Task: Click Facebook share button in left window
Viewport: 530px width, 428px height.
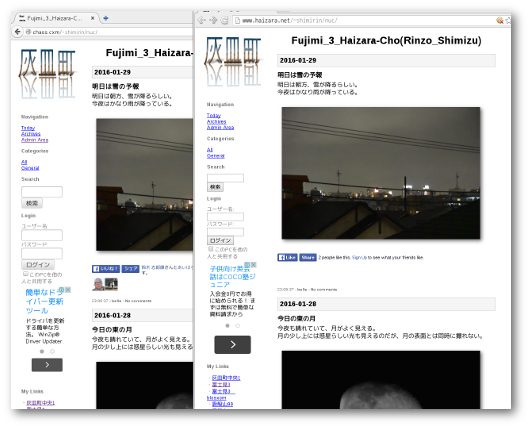Action: (130, 269)
